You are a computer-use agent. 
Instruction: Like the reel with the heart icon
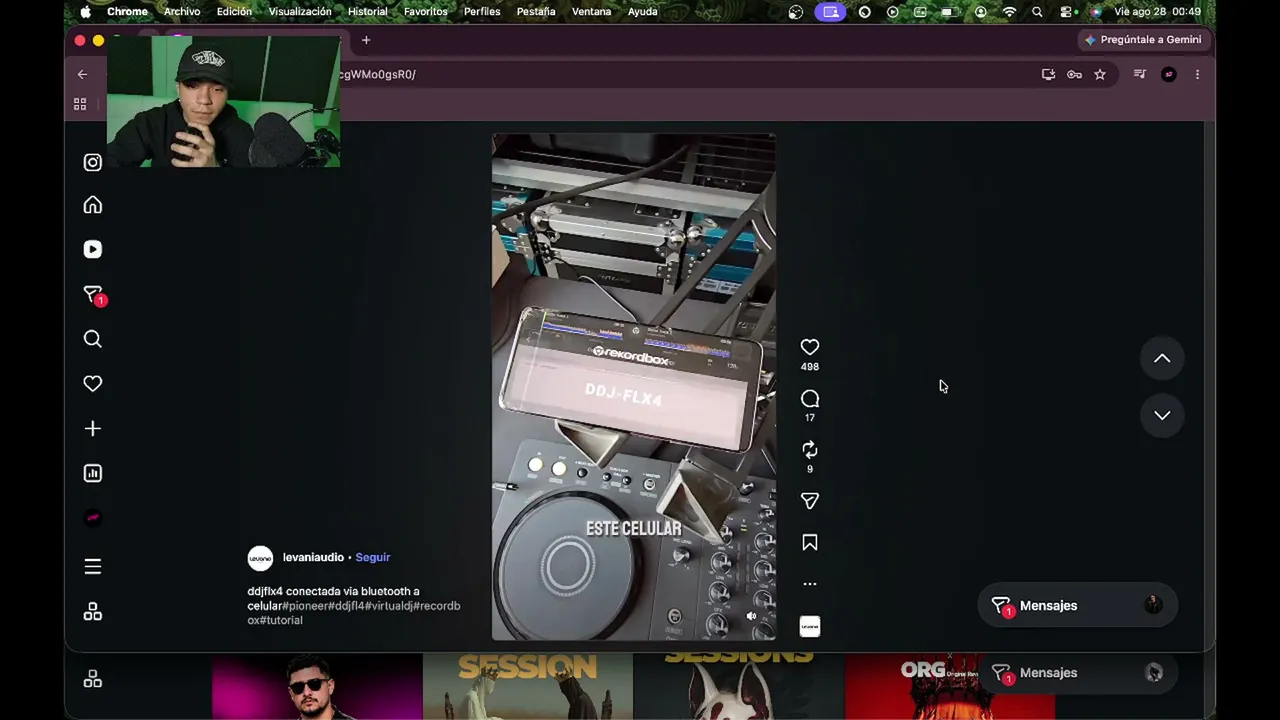pyautogui.click(x=810, y=347)
